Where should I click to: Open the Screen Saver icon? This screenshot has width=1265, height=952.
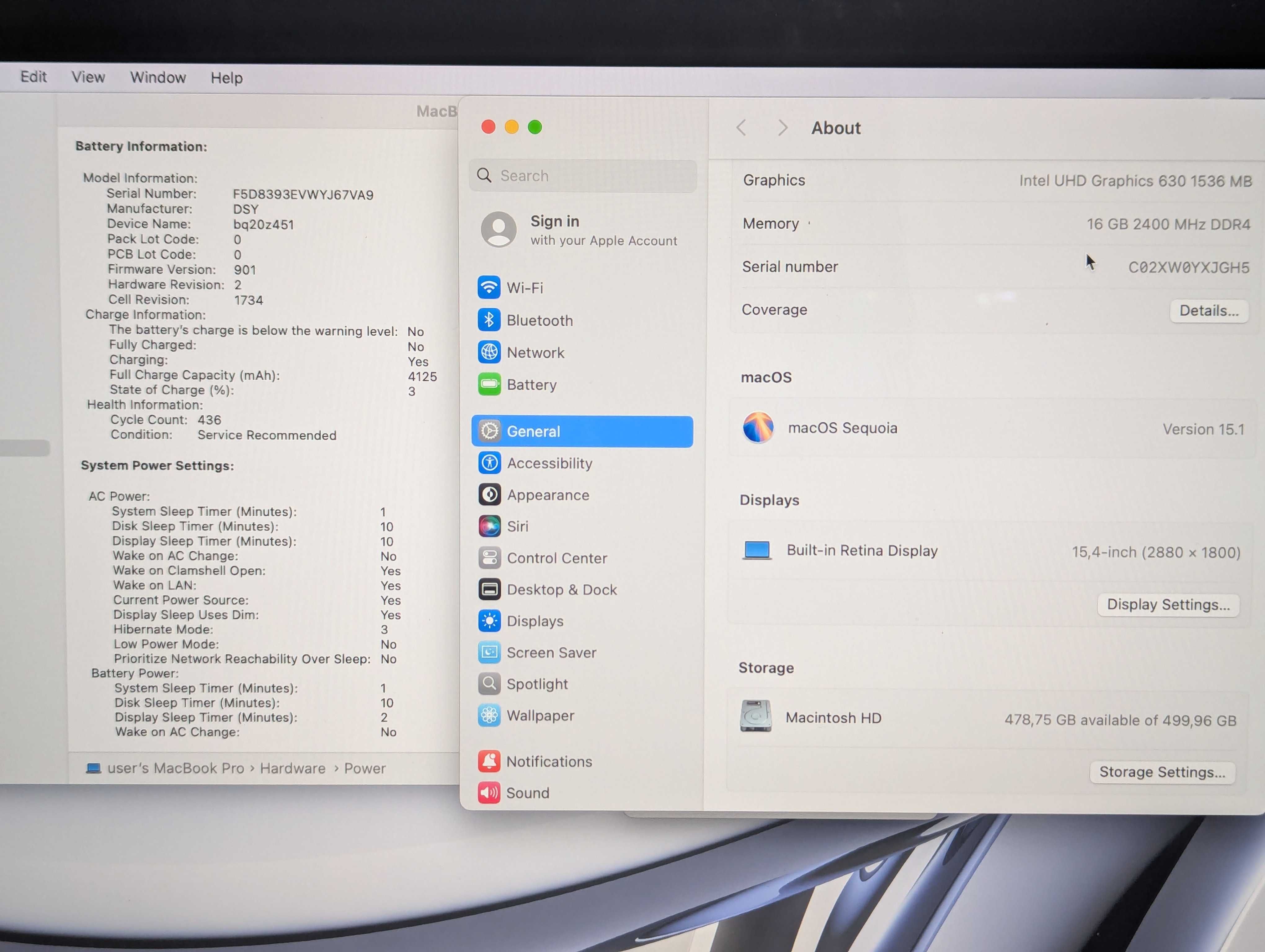[x=490, y=652]
